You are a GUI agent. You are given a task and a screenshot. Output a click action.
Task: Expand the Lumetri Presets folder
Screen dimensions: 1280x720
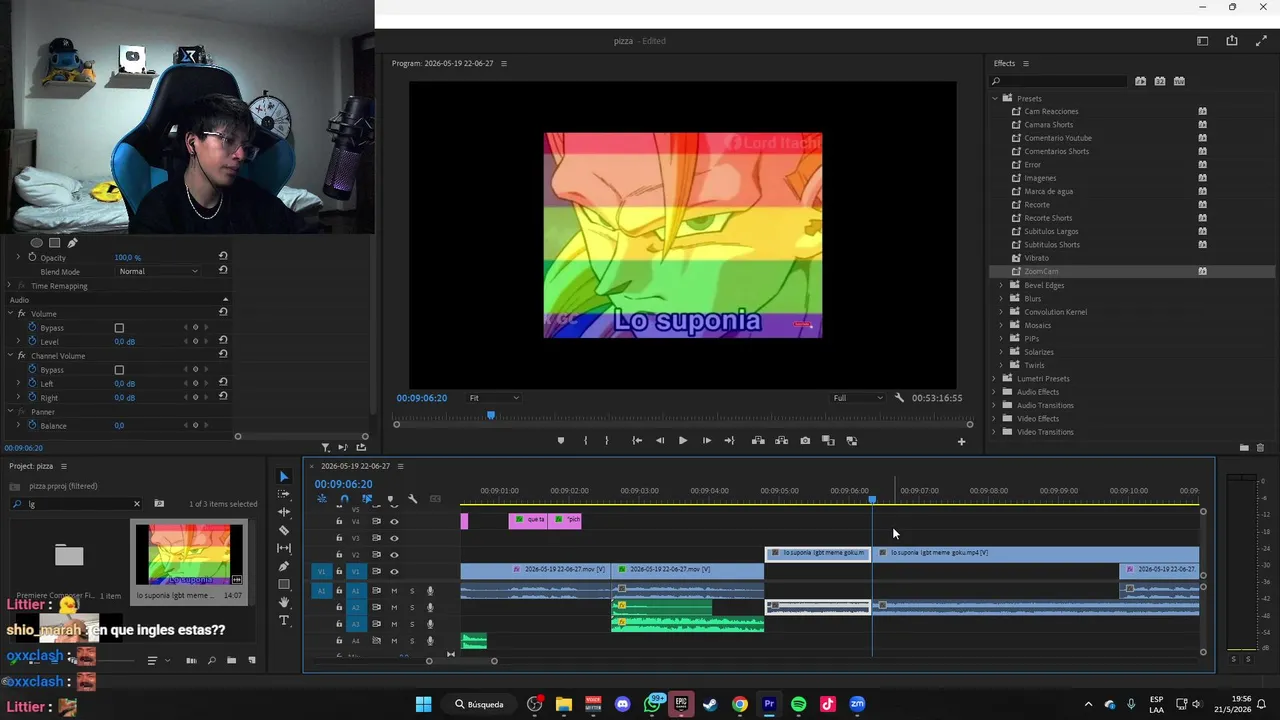(994, 379)
